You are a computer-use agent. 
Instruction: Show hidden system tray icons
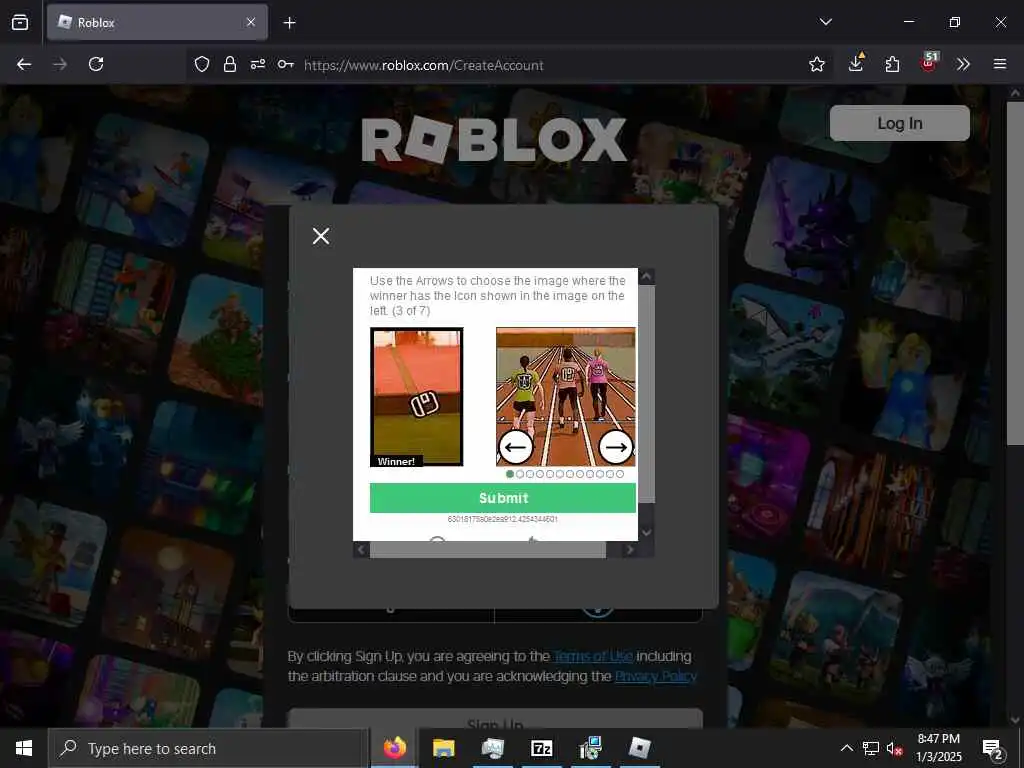[x=846, y=748]
